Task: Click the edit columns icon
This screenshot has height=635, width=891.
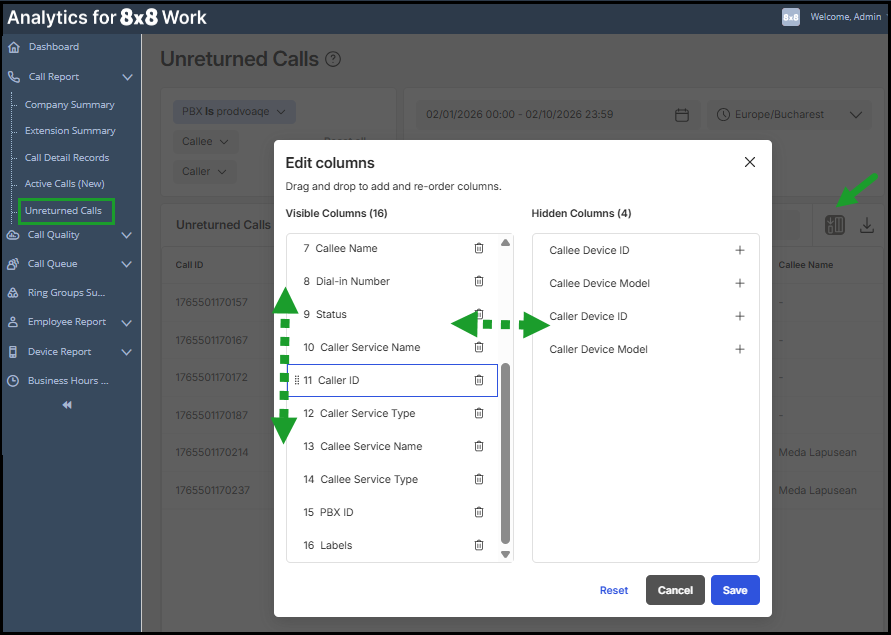Action: 835,225
